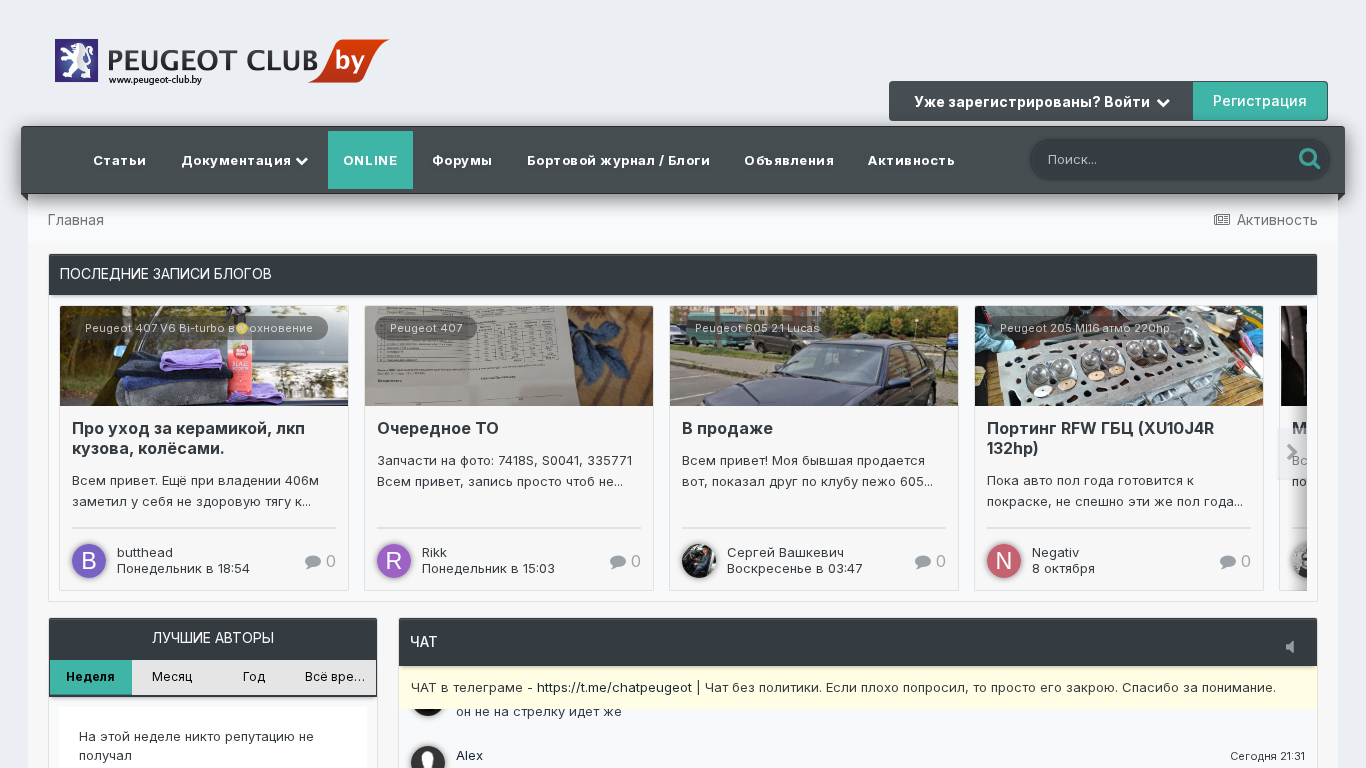The image size is (1366, 768).
Task: Open Rikk's purple R avatar
Action: pyautogui.click(x=394, y=561)
